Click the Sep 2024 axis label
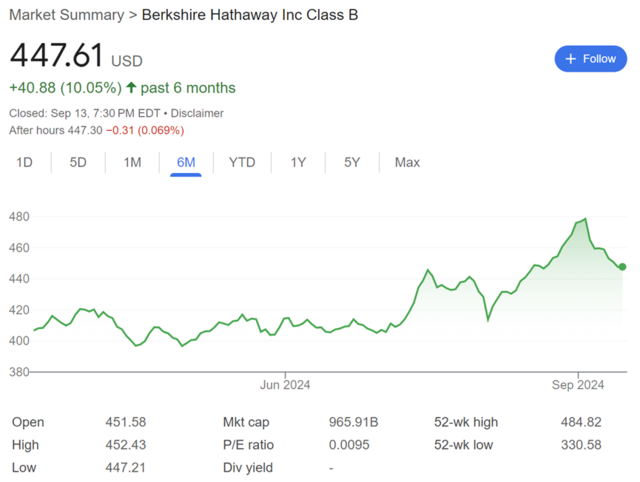 point(578,385)
